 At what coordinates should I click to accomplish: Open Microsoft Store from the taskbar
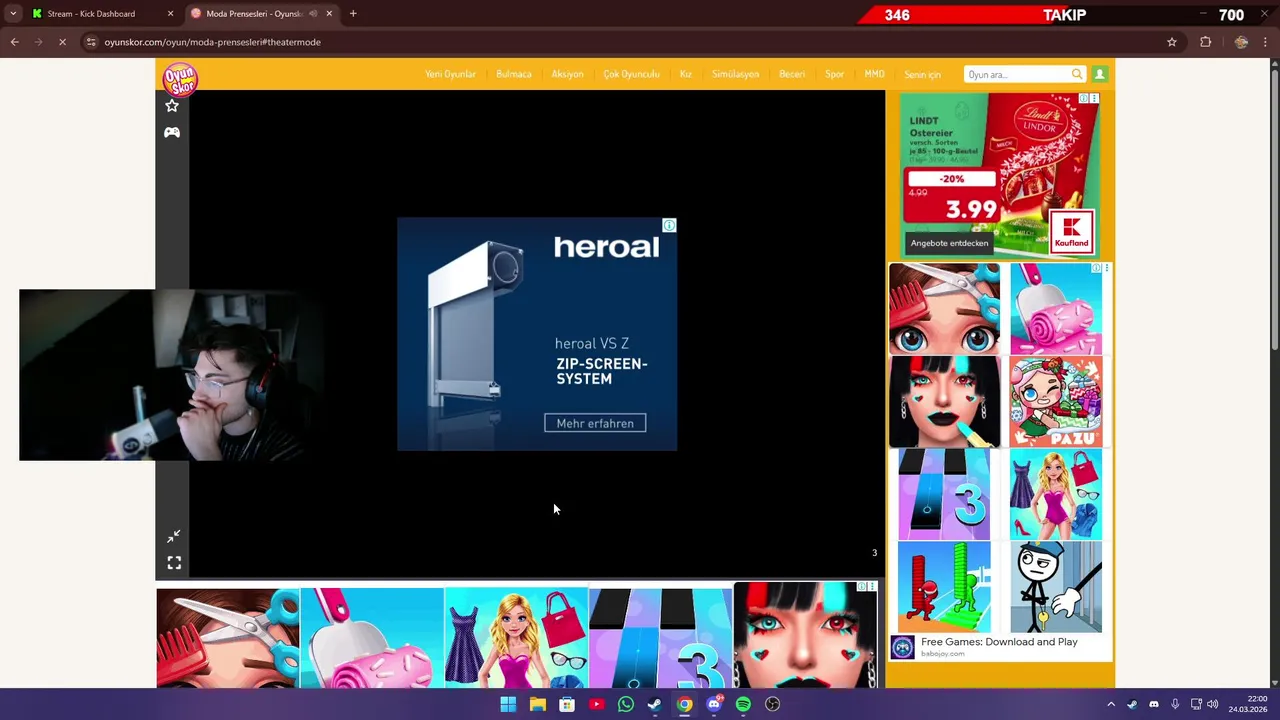tap(567, 704)
